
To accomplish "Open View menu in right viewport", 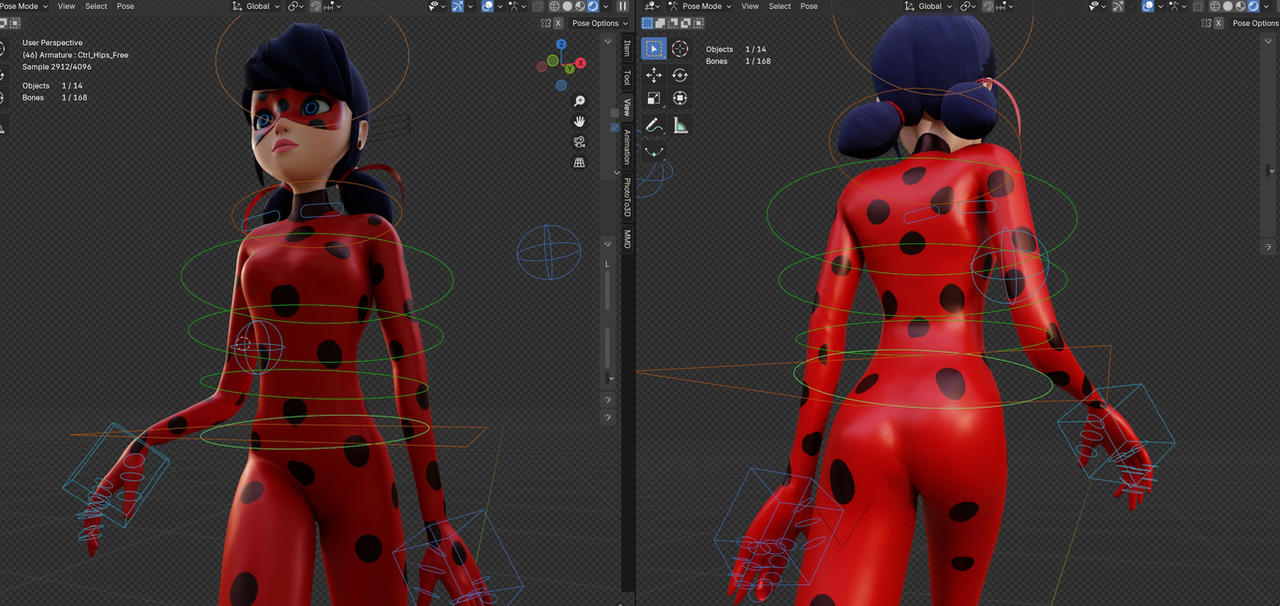I will (x=750, y=6).
